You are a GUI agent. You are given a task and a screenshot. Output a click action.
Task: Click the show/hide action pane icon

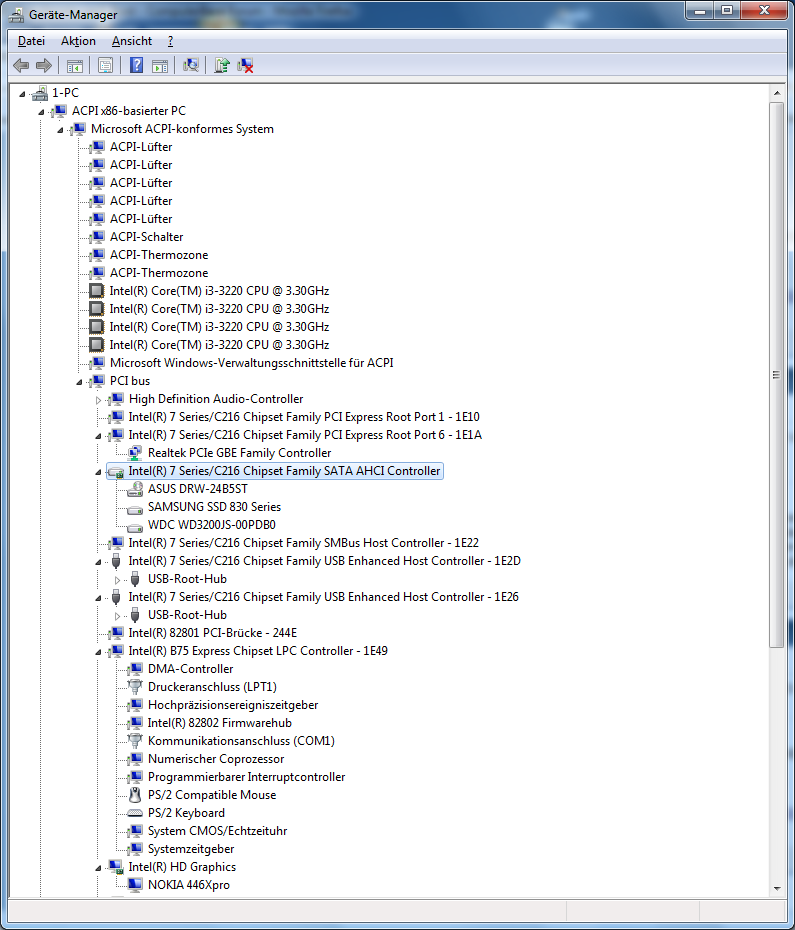click(x=160, y=66)
